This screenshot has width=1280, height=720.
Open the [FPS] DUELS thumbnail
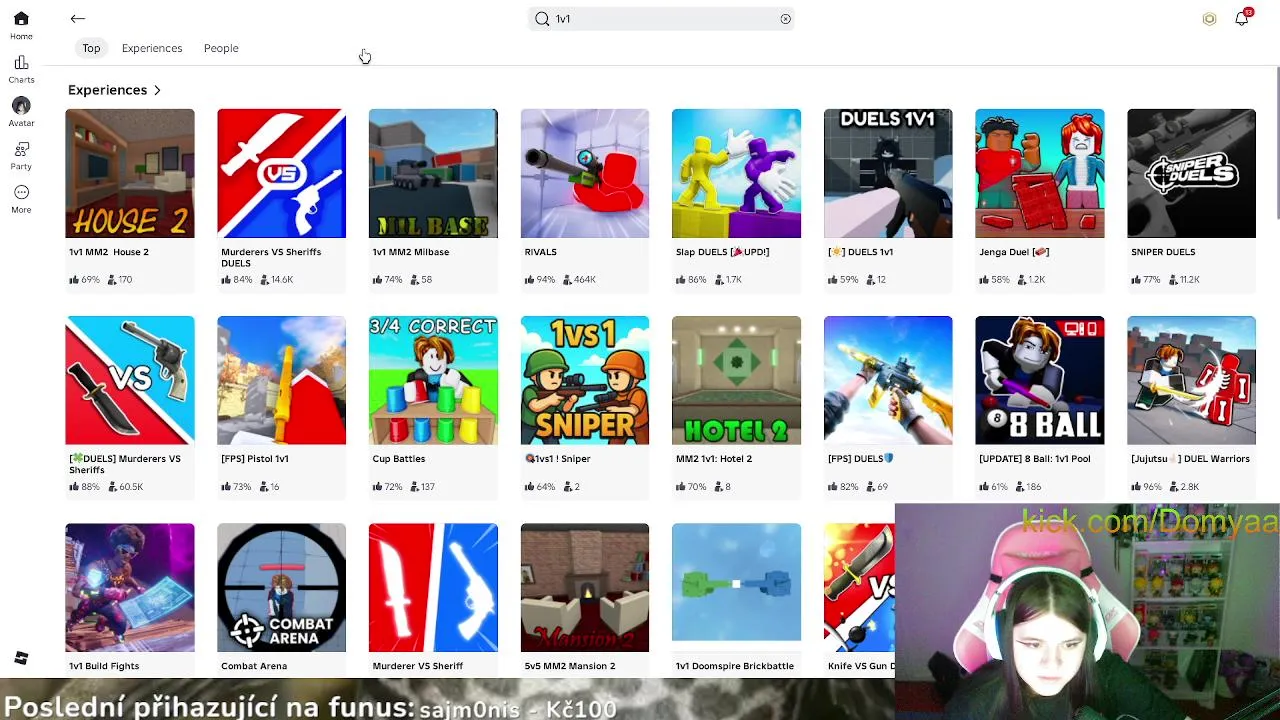[x=888, y=380]
